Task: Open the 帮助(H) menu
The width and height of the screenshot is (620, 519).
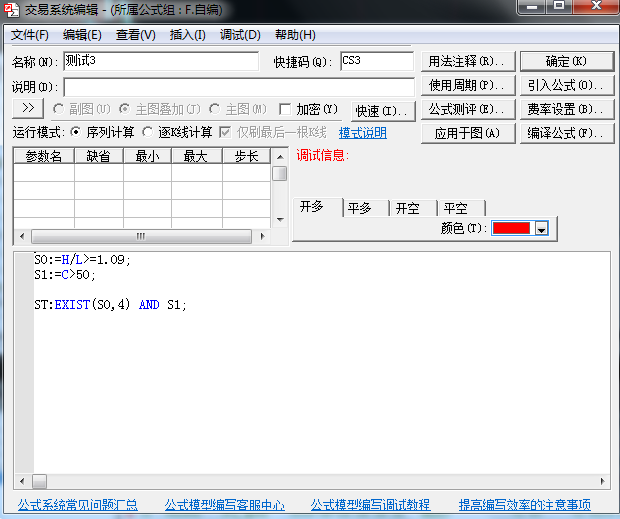Action: tap(295, 35)
